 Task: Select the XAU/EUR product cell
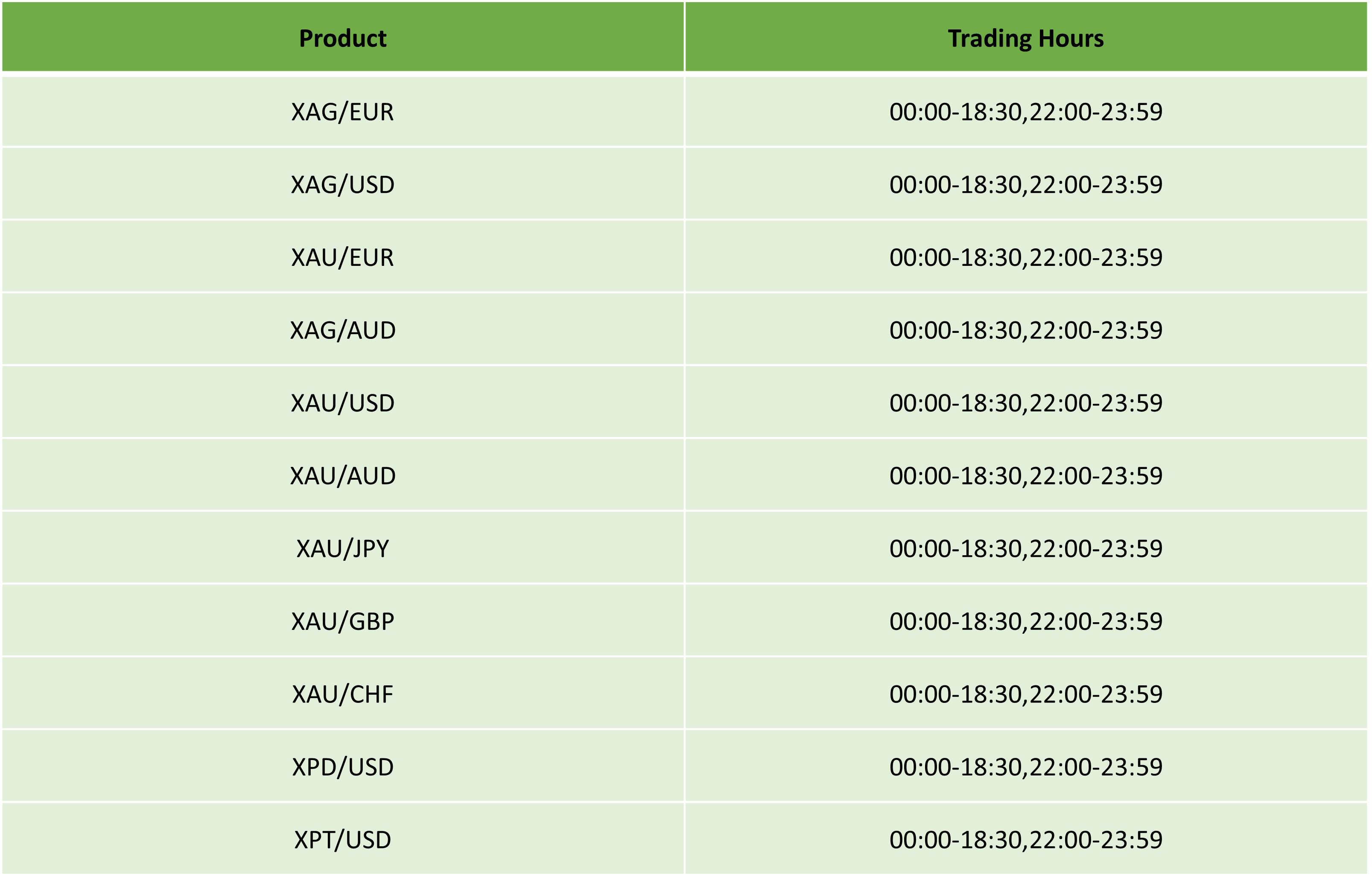point(342,257)
